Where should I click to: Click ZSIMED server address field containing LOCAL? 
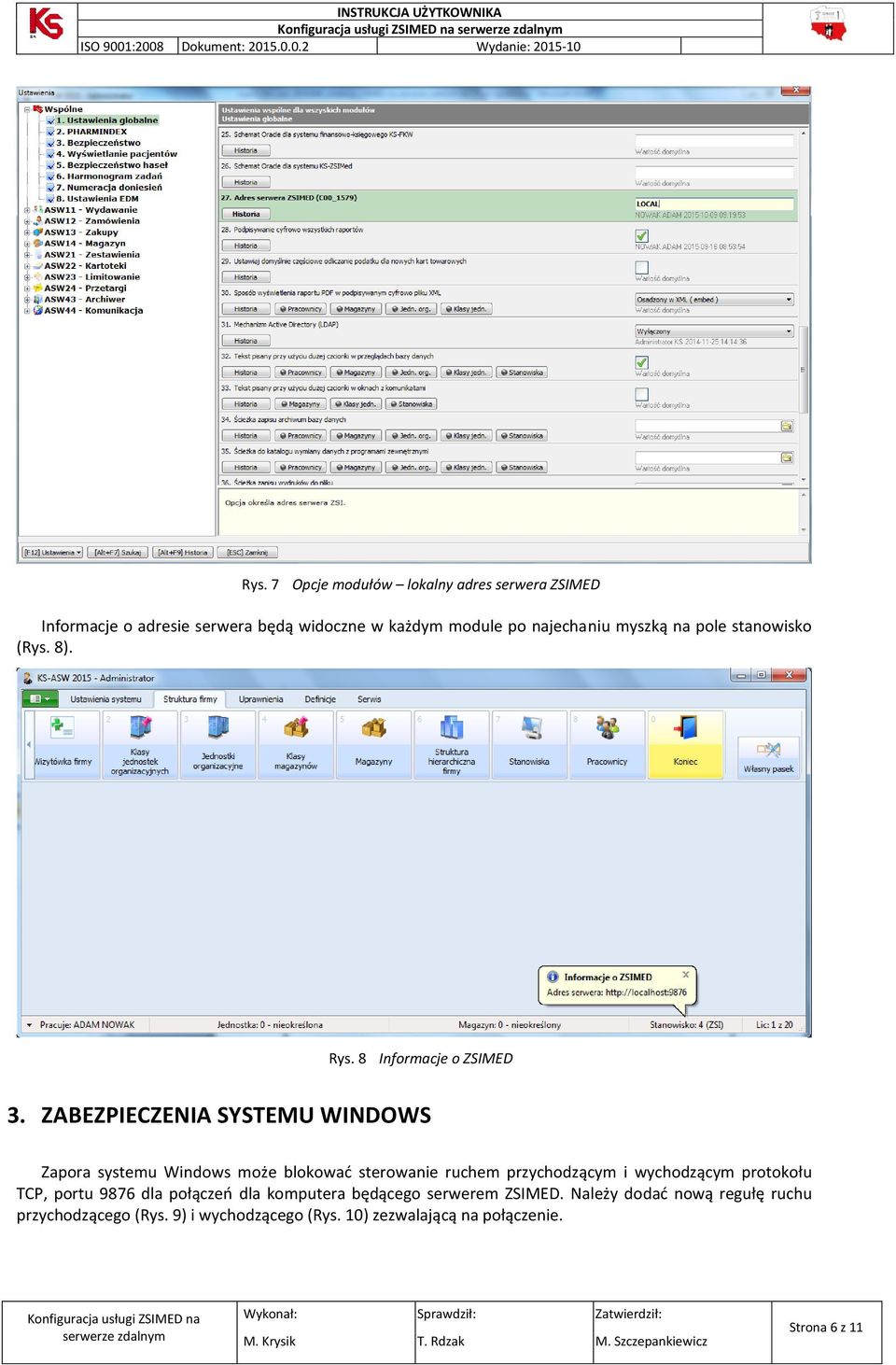click(x=715, y=204)
